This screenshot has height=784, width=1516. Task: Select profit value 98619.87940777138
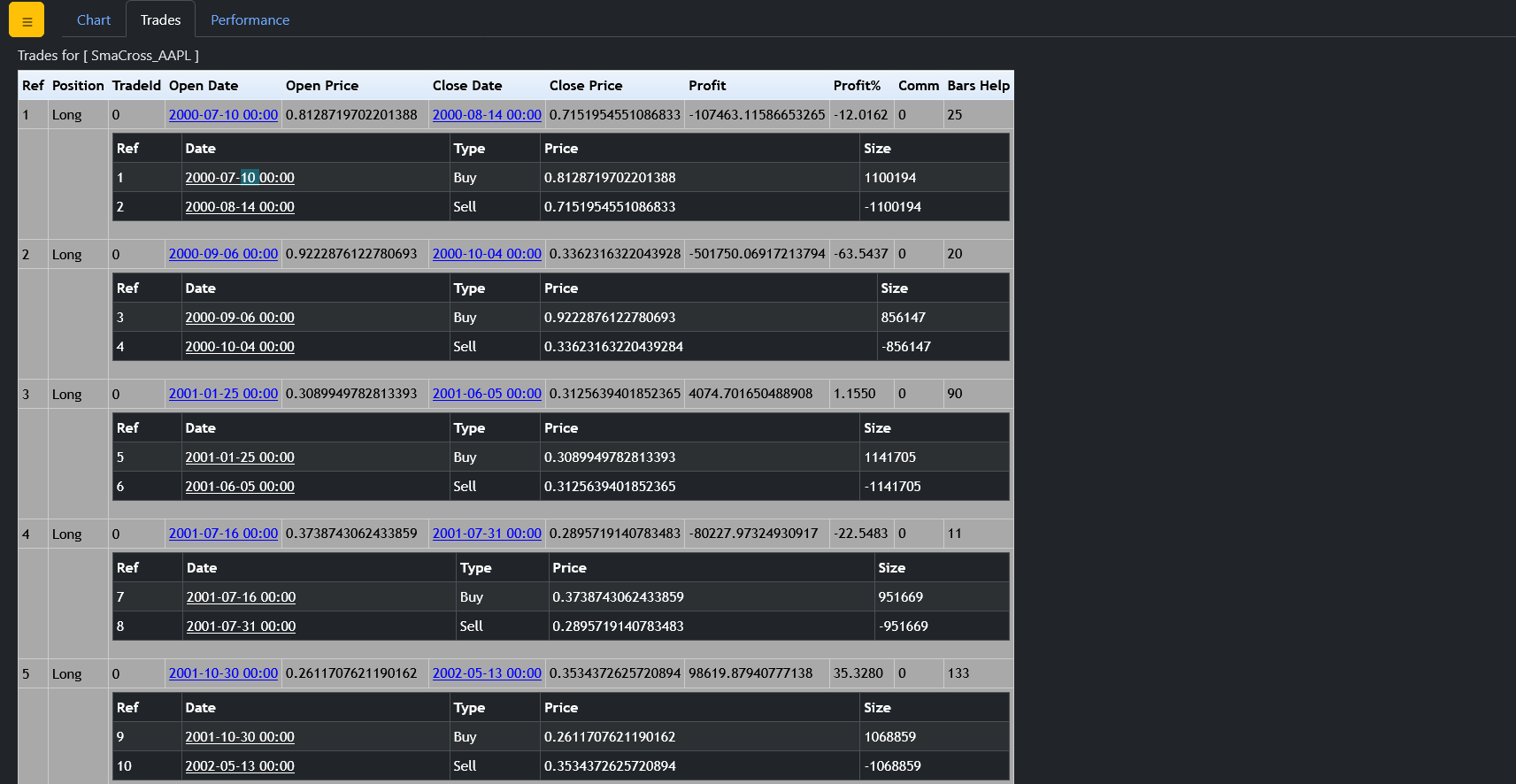click(750, 673)
